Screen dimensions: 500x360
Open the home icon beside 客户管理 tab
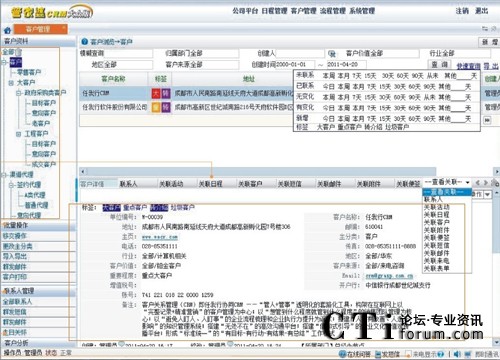pos(7,30)
